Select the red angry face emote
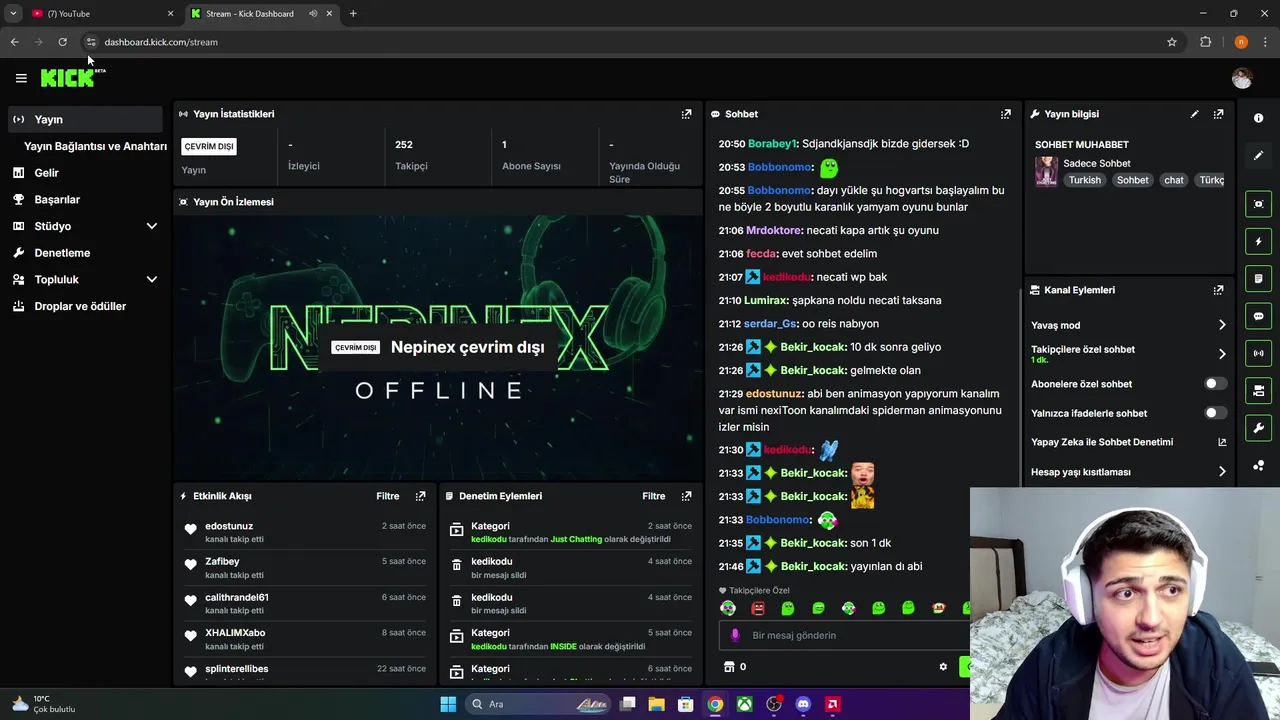 (758, 608)
